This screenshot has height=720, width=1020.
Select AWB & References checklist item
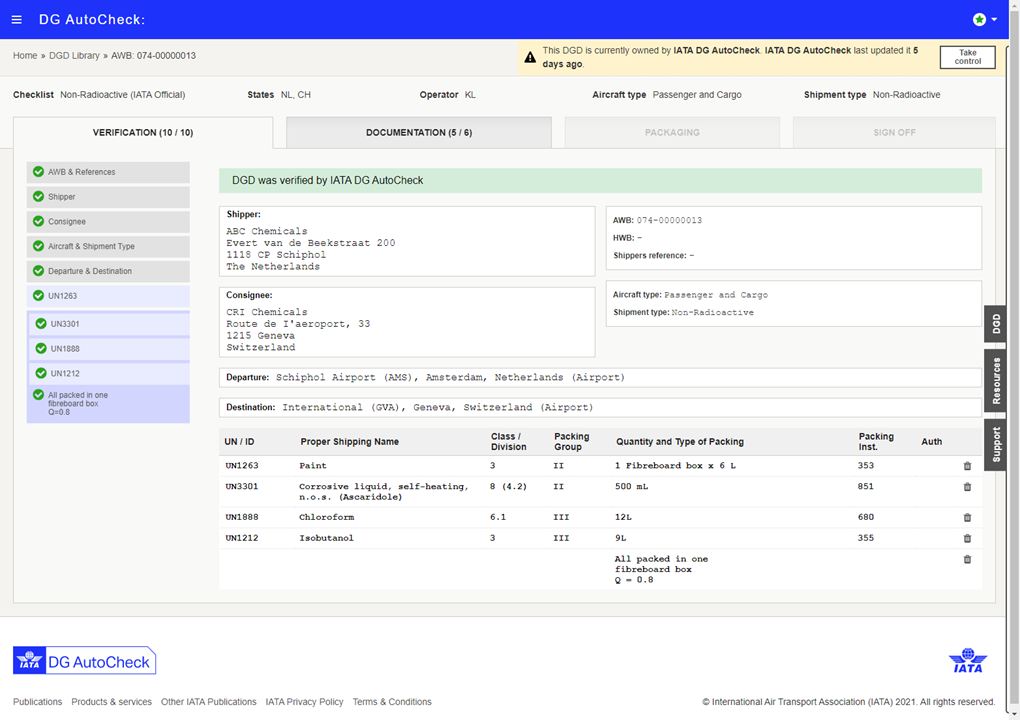pyautogui.click(x=108, y=172)
